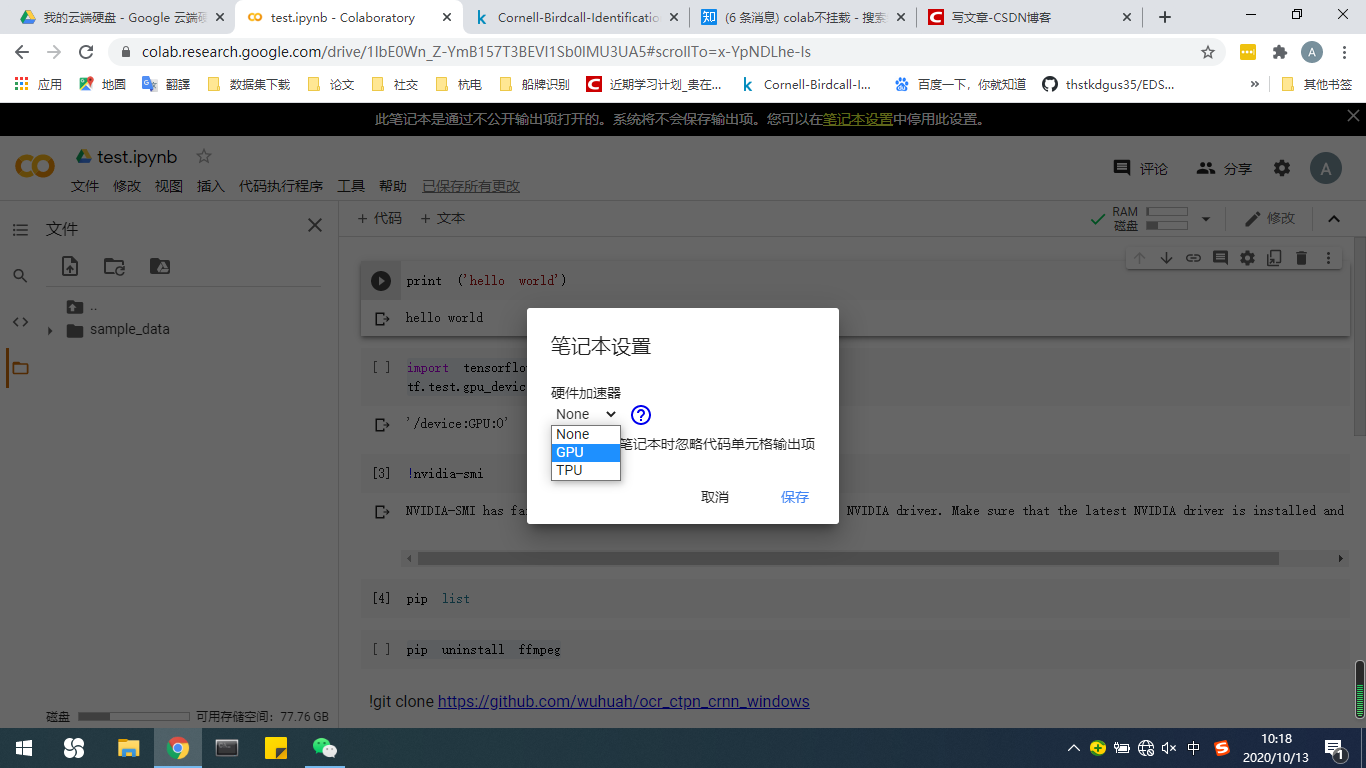Click the horizontal output scrollbar
The image size is (1366, 768).
point(848,558)
